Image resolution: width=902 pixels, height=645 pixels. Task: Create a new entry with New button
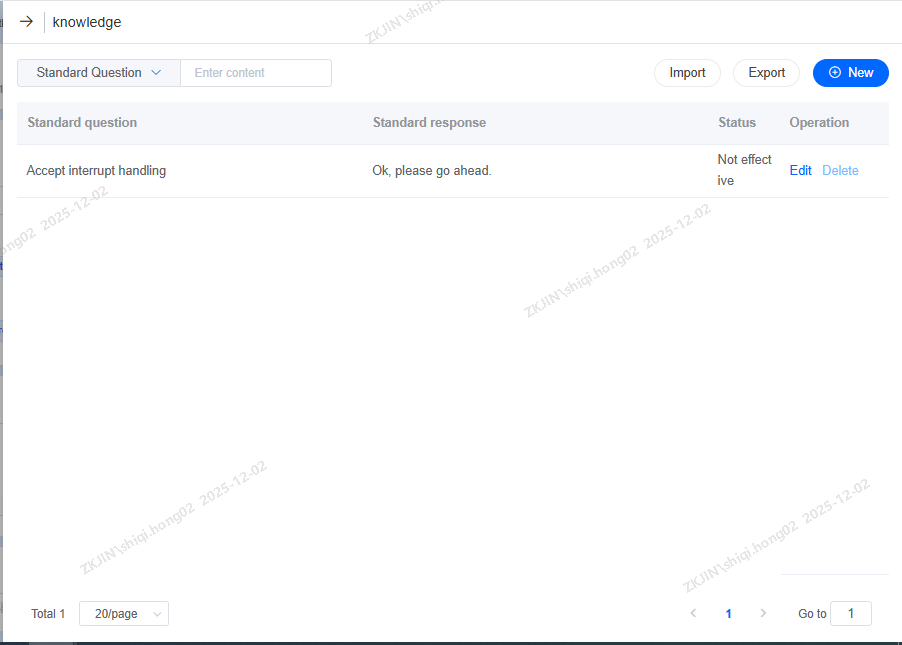click(850, 73)
